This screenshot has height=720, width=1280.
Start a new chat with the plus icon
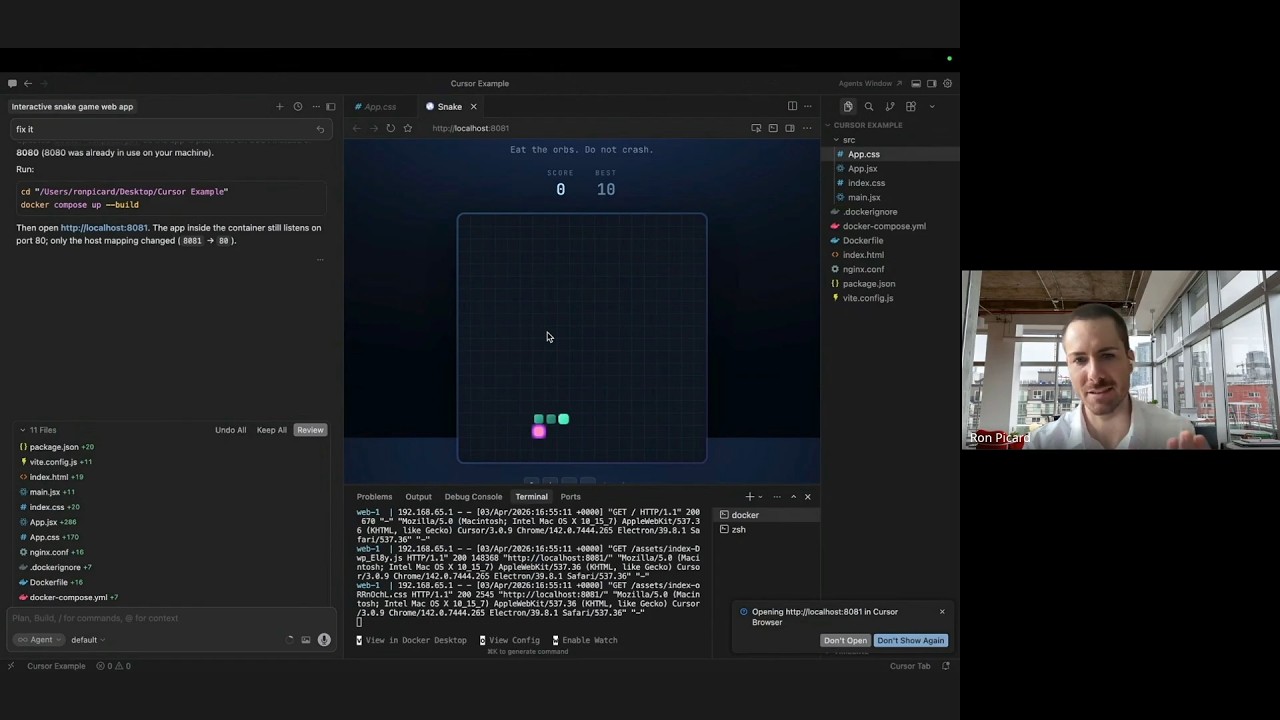click(280, 107)
